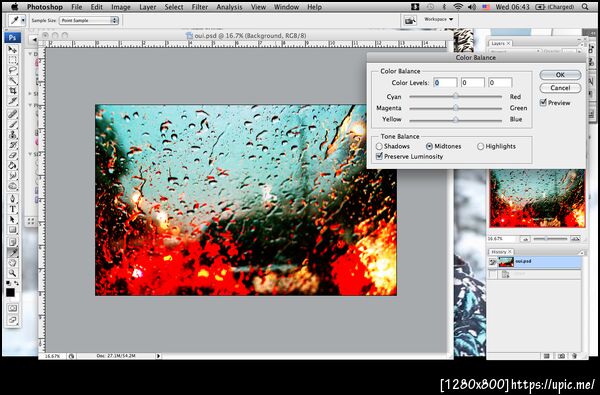Click the third Color Levels field
Viewport: 600px width, 395px height.
(500, 82)
